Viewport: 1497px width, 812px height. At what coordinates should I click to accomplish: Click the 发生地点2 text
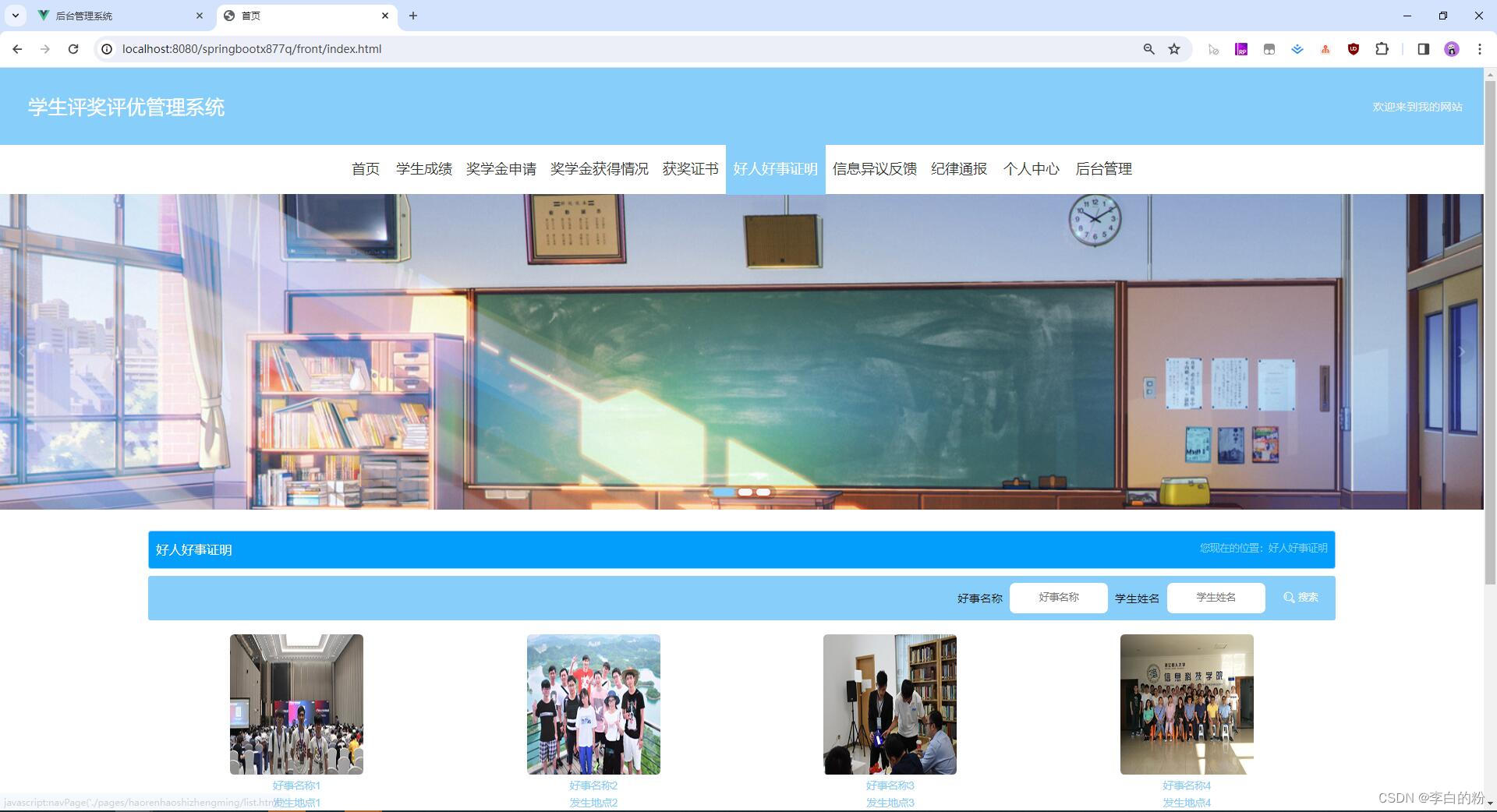tap(593, 803)
